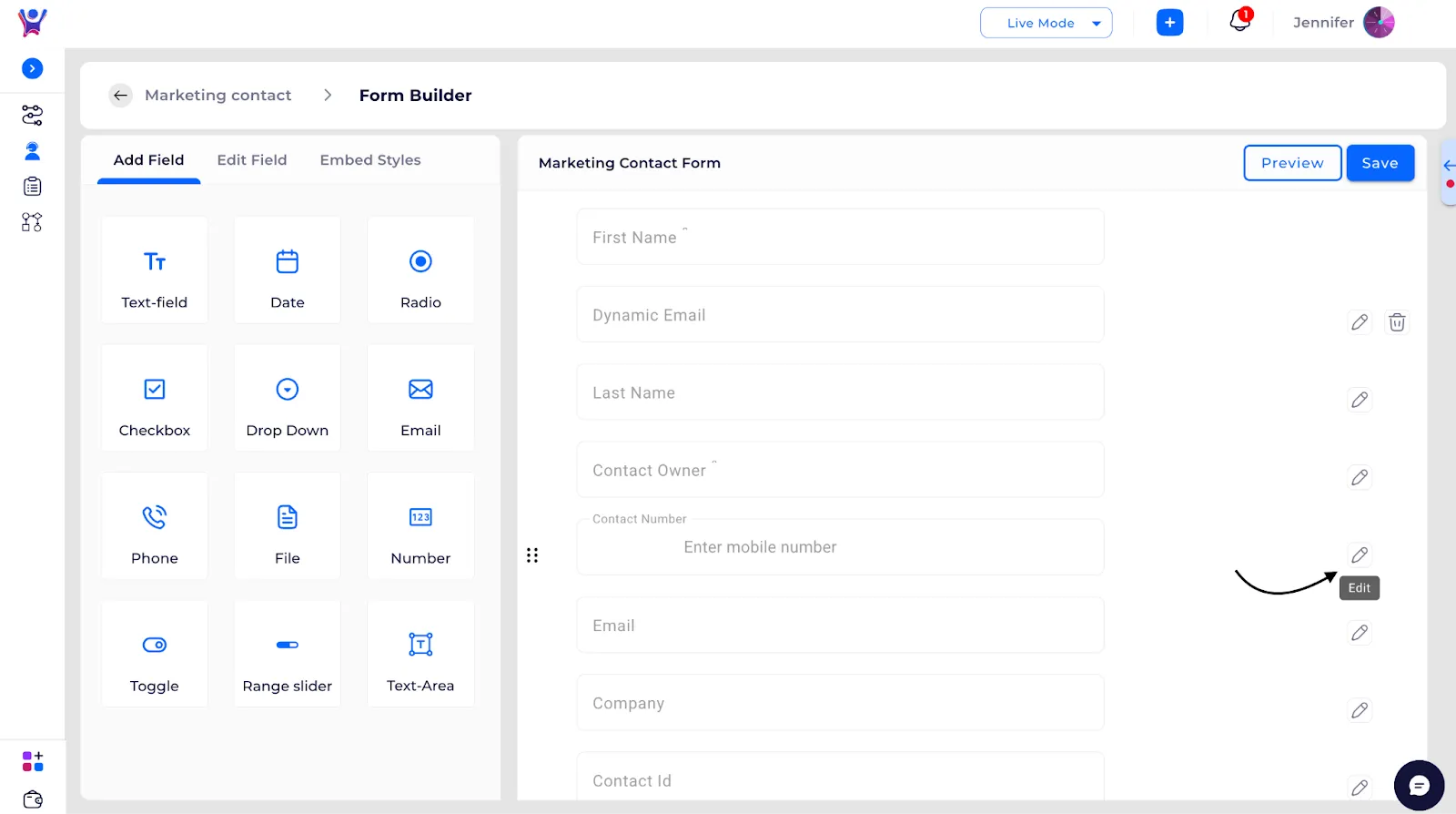The width and height of the screenshot is (1456, 814).
Task: Open the right side collapsed panel arrow
Action: [x=1449, y=166]
